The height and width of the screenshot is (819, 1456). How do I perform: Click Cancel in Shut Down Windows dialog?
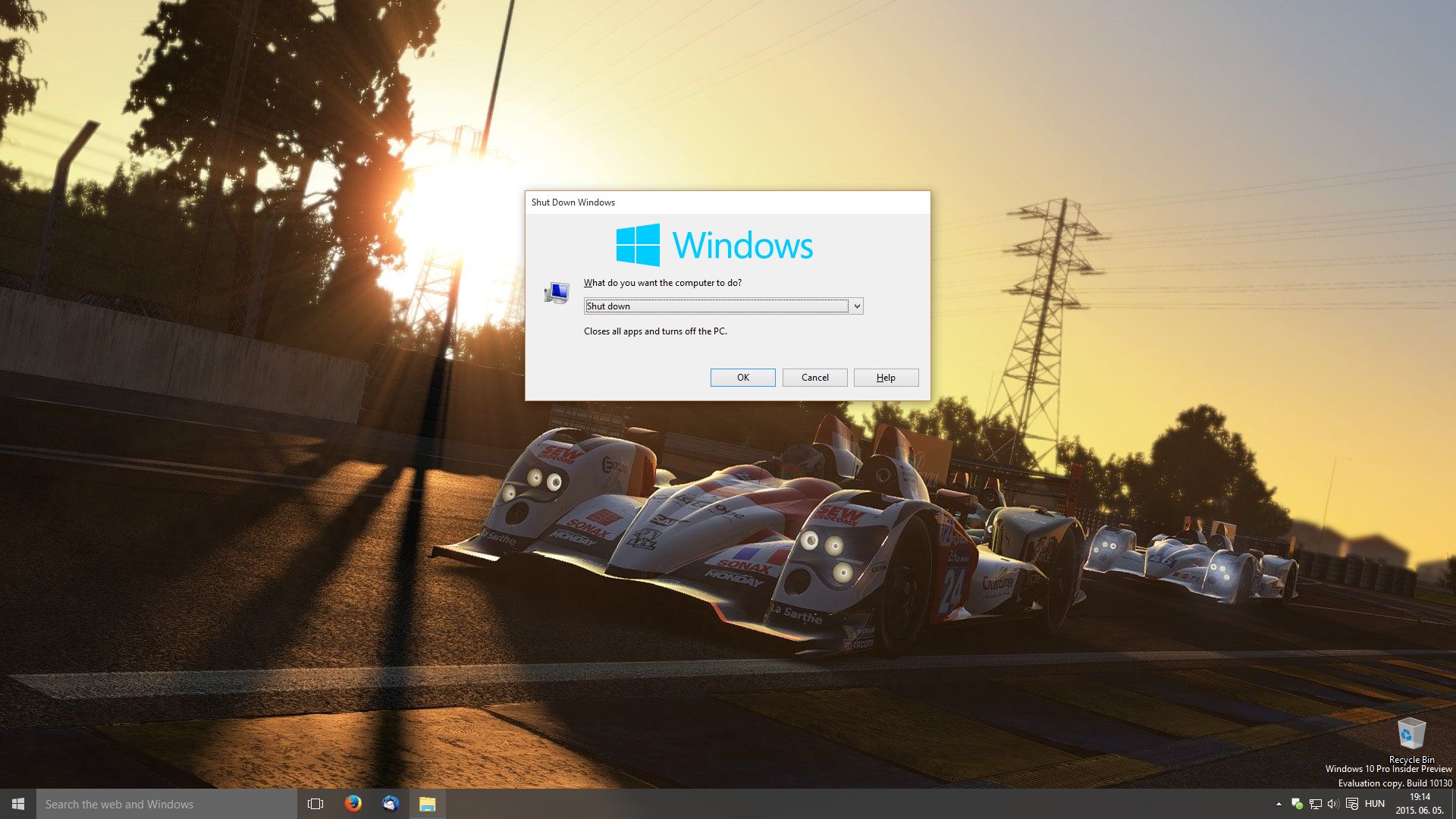pos(814,378)
